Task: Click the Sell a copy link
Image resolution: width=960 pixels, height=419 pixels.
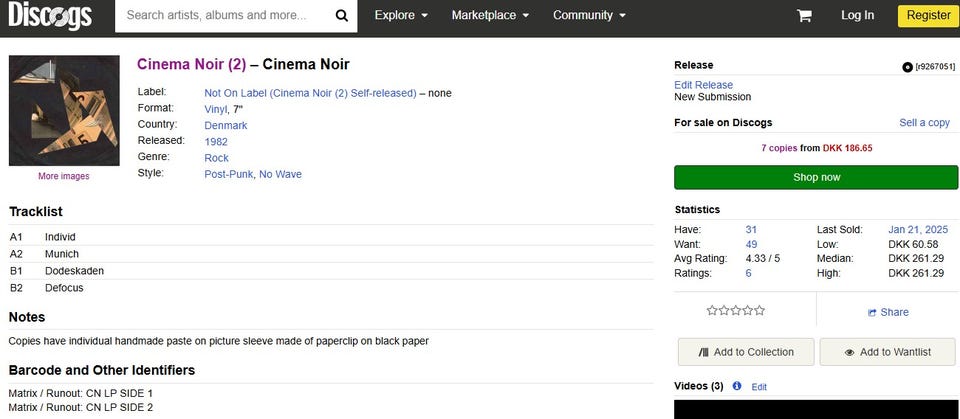Action: tap(924, 123)
